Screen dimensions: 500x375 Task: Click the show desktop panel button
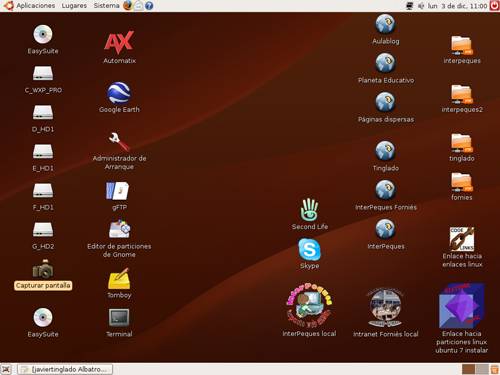click(6, 369)
